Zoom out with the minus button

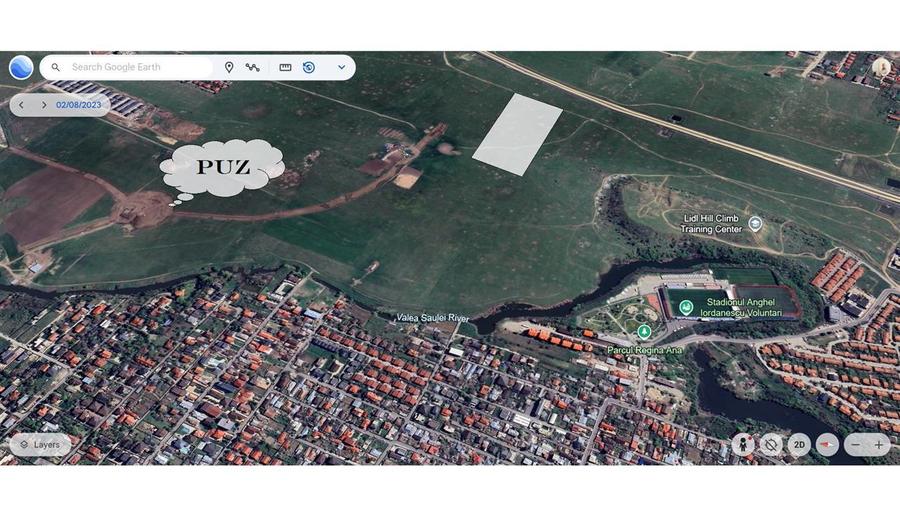tap(856, 445)
